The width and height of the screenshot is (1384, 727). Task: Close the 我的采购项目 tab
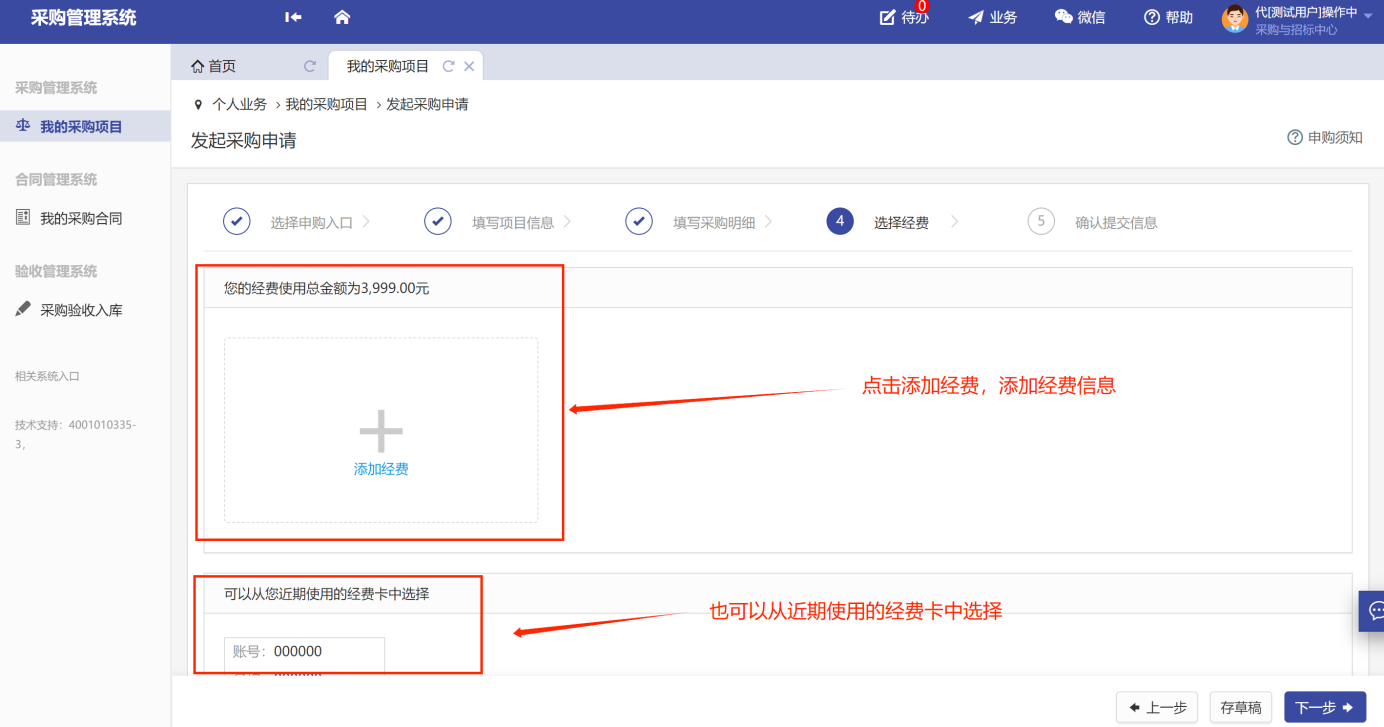(469, 66)
